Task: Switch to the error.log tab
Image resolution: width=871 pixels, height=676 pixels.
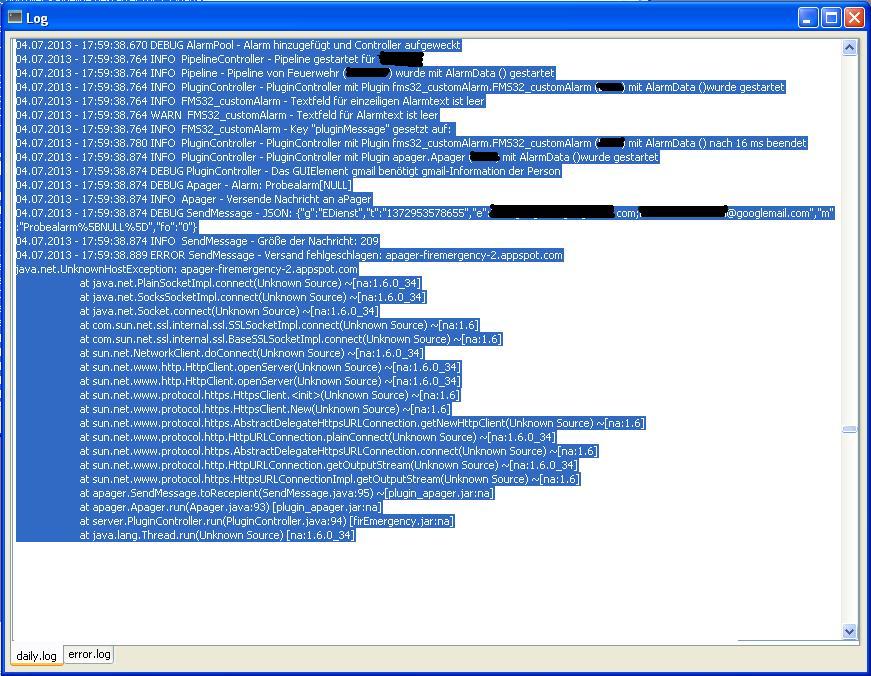Action: pyautogui.click(x=90, y=654)
